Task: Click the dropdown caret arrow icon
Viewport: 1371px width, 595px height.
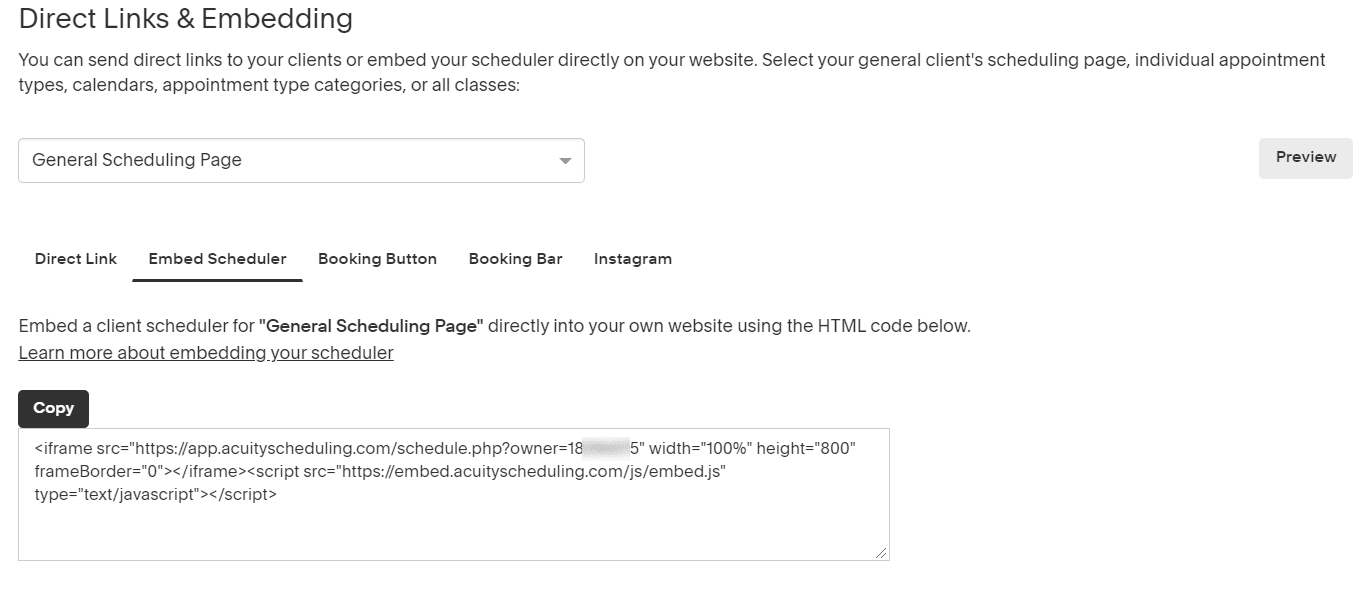Action: 565,161
